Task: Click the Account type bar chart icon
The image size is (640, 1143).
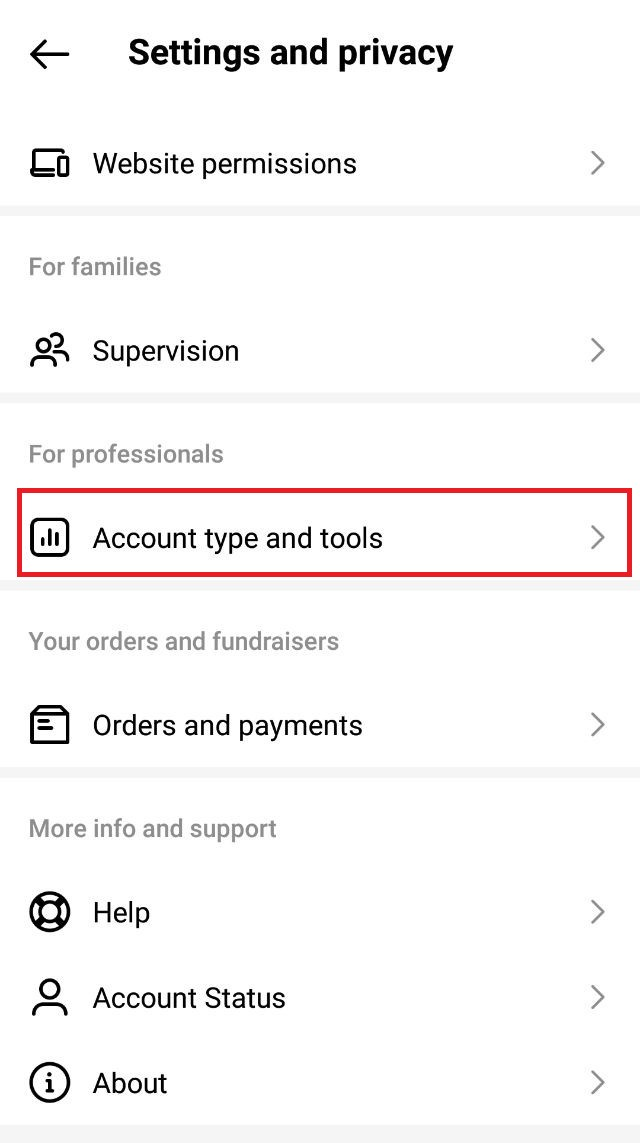Action: (x=49, y=538)
